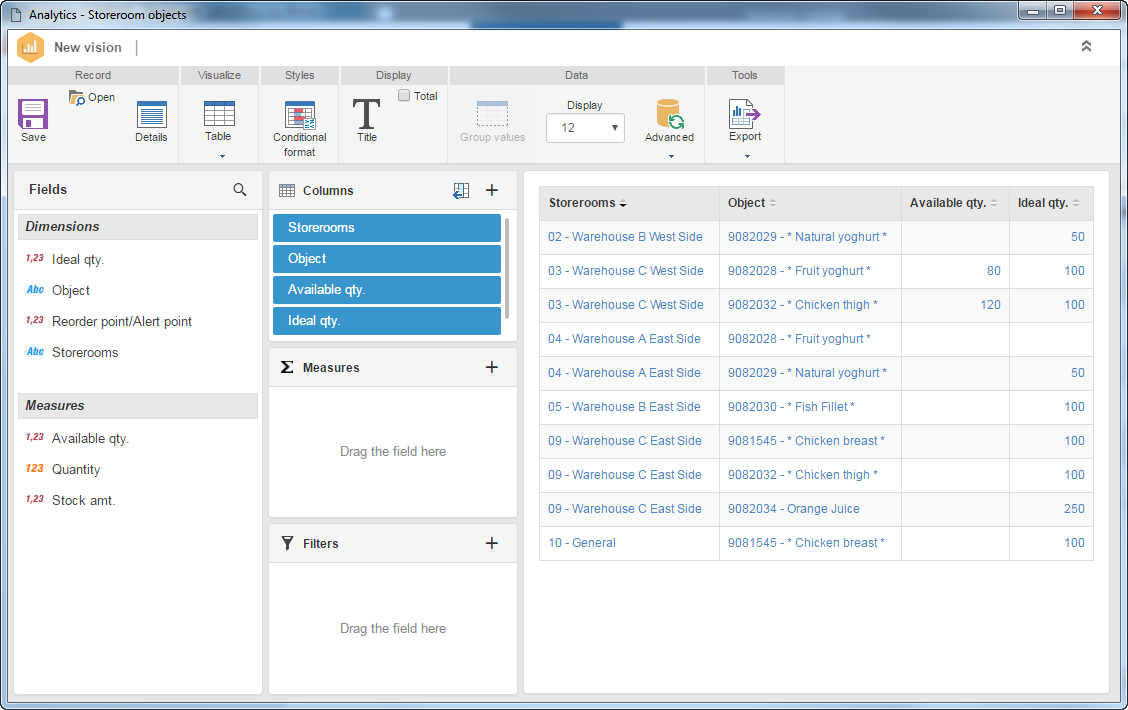Click the Columns panel scrollbar

(x=507, y=268)
